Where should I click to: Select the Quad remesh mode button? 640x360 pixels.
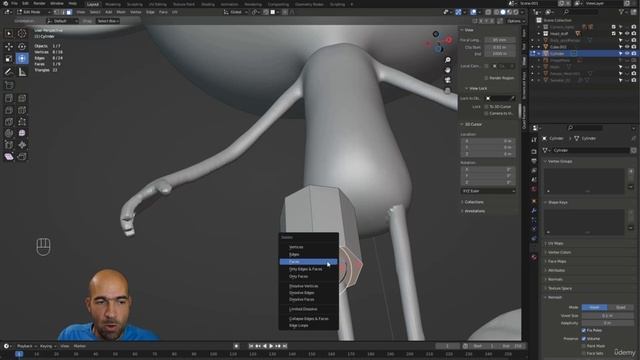(620, 307)
